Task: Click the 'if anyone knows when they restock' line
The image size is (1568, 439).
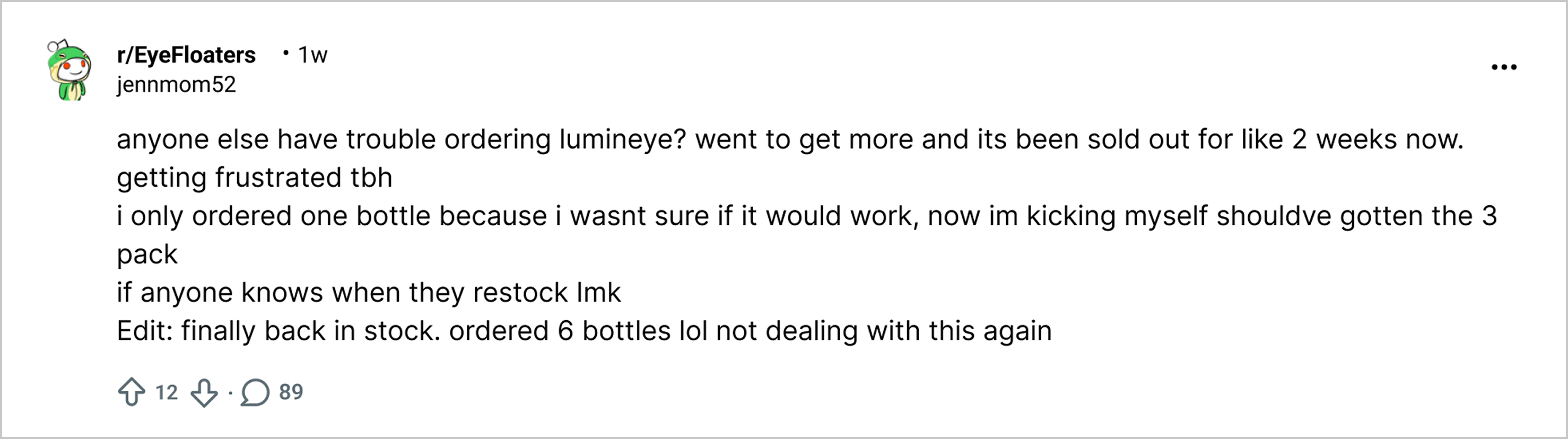Action: (368, 293)
